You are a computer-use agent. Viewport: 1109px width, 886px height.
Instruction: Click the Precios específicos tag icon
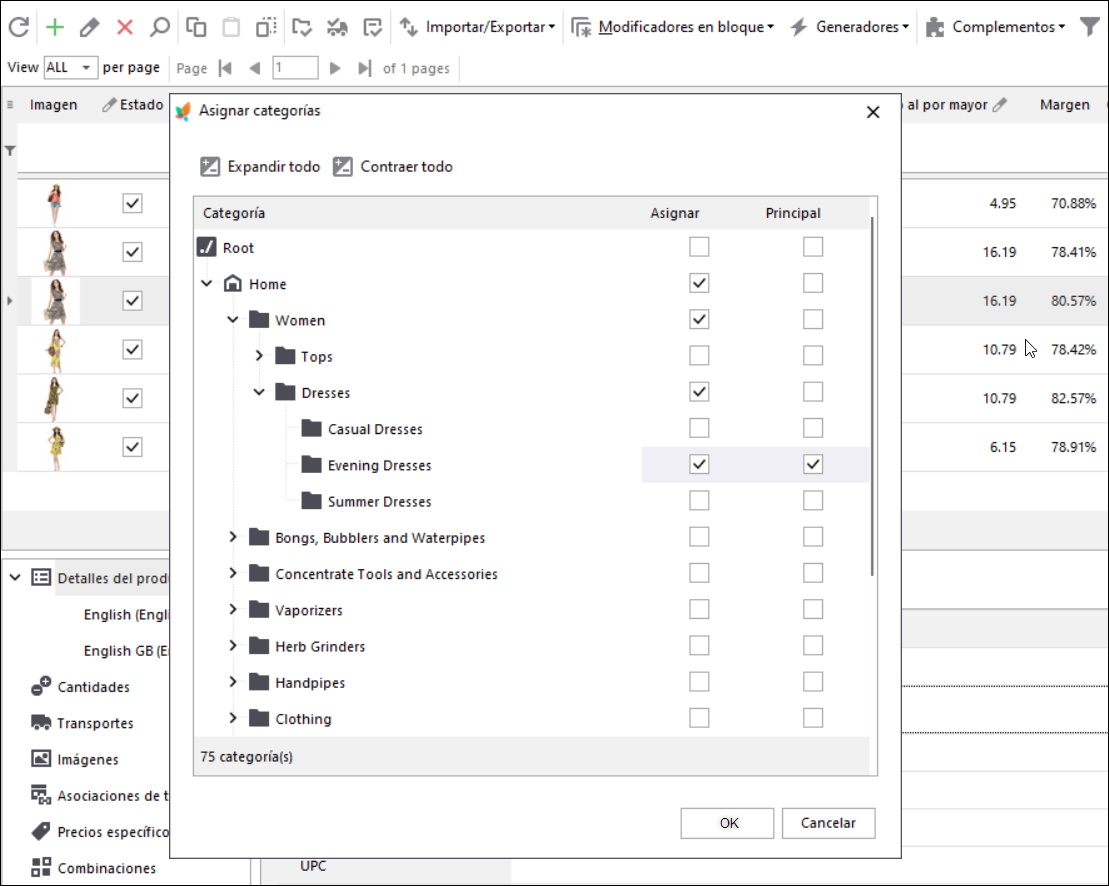pyautogui.click(x=41, y=831)
